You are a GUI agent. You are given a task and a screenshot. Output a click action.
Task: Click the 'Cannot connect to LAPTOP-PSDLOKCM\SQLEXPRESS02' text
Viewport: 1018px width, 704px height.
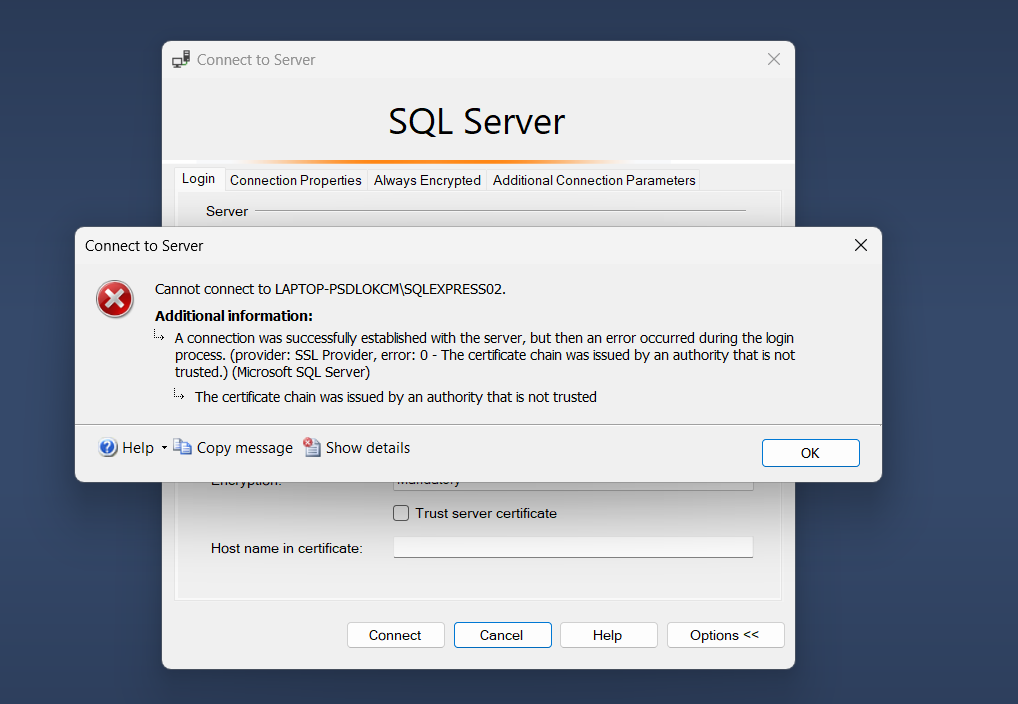pyautogui.click(x=330, y=289)
